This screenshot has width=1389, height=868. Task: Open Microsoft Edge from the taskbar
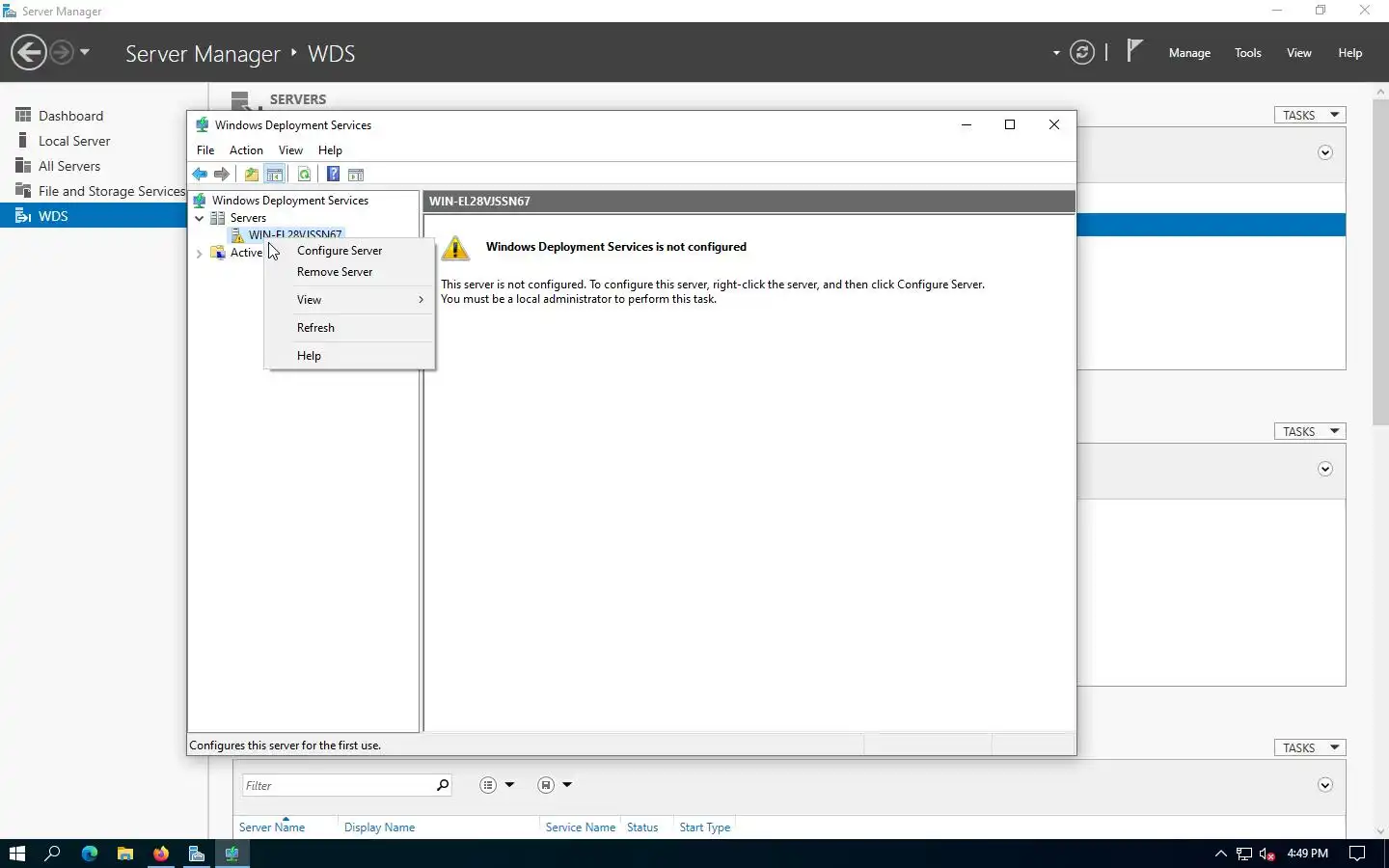point(90,854)
